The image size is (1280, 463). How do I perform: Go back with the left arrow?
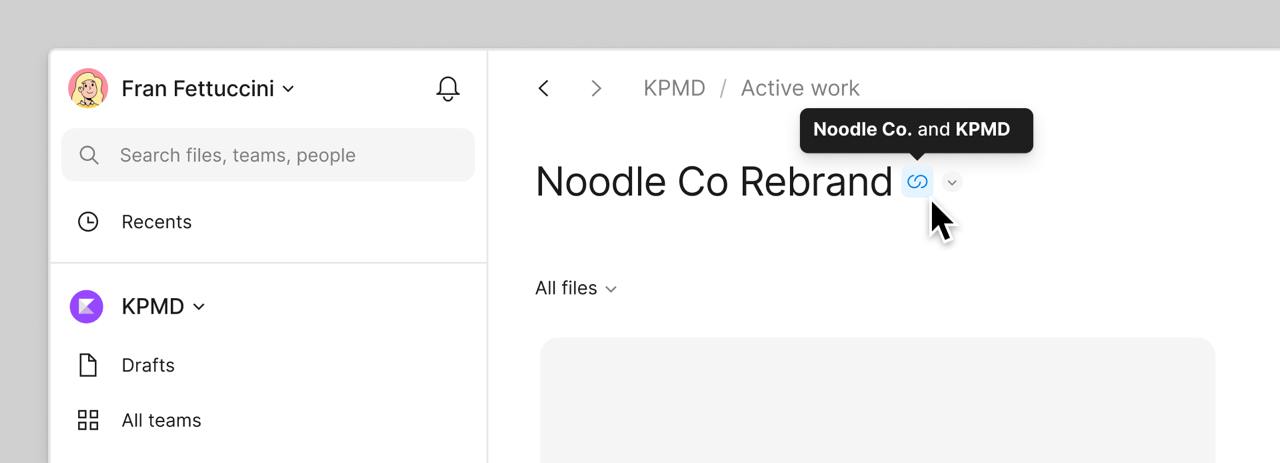click(x=544, y=89)
